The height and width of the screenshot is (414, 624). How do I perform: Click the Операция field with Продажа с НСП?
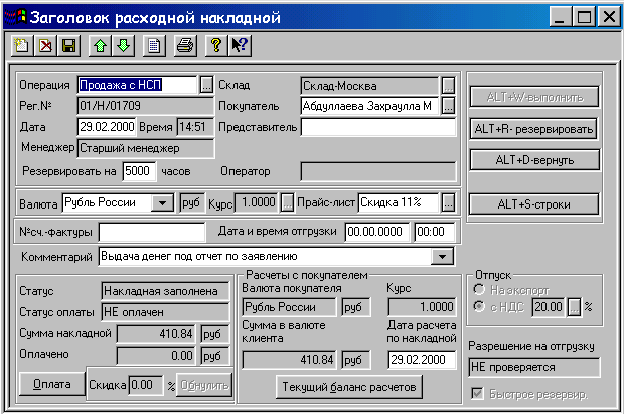point(138,85)
